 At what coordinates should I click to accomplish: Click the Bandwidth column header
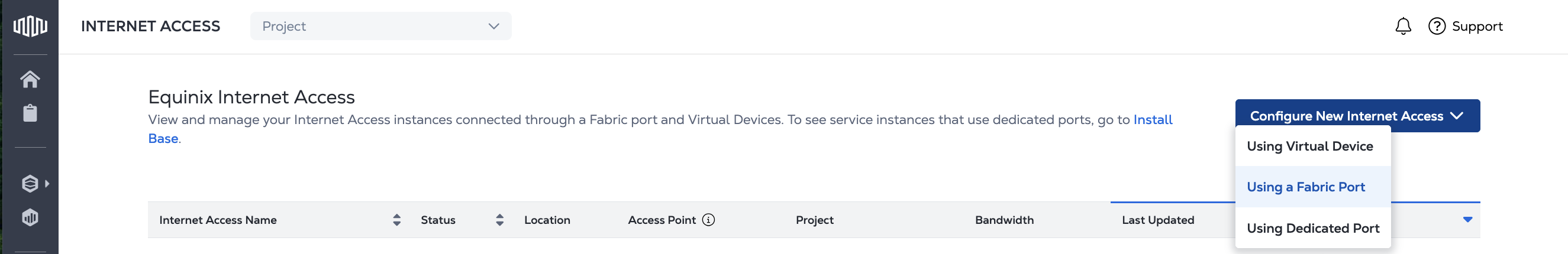pyautogui.click(x=1004, y=220)
